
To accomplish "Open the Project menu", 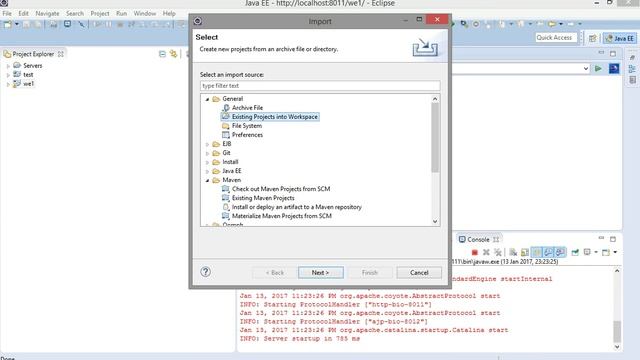I will pos(100,13).
